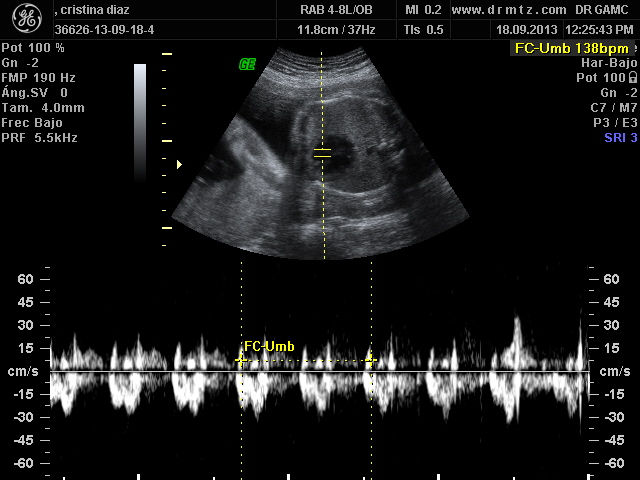Click the depth and frame rate 11.8cm / 37Hz
Viewport: 640px width, 480px height.
336,30
